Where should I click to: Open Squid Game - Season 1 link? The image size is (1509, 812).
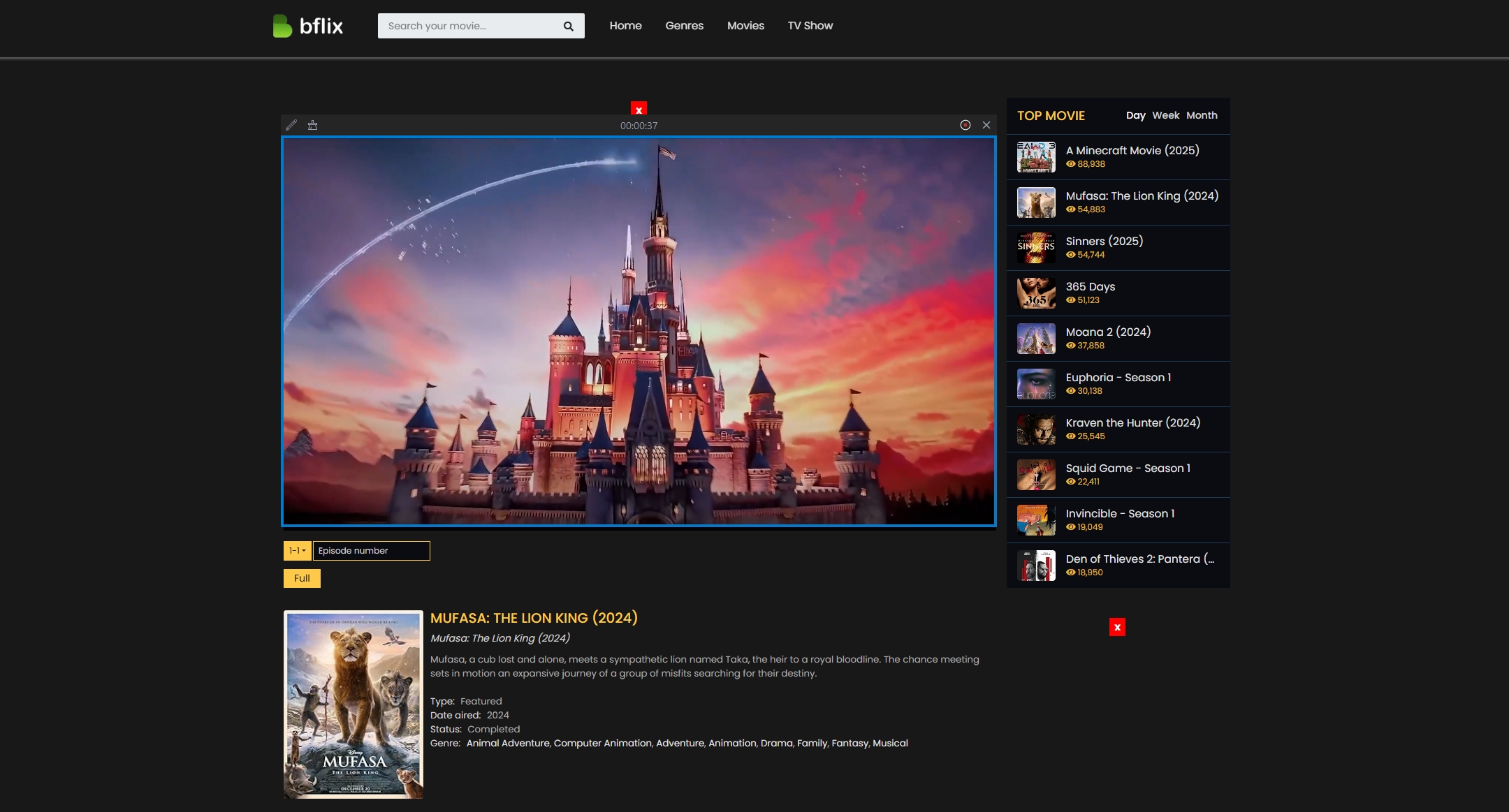point(1128,468)
